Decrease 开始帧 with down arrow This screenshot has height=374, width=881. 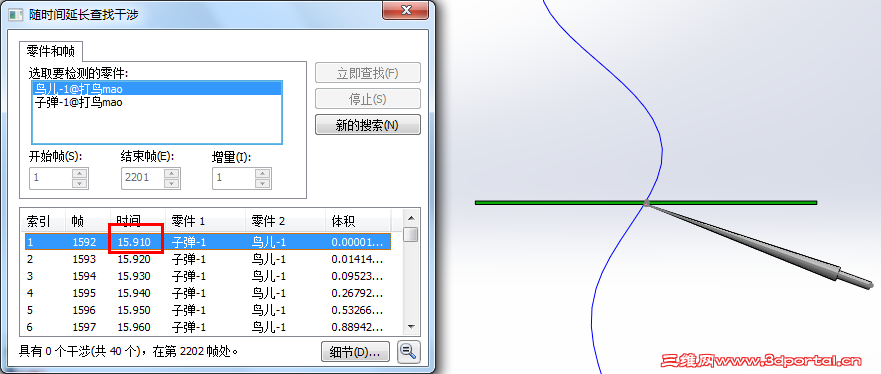pyautogui.click(x=80, y=183)
